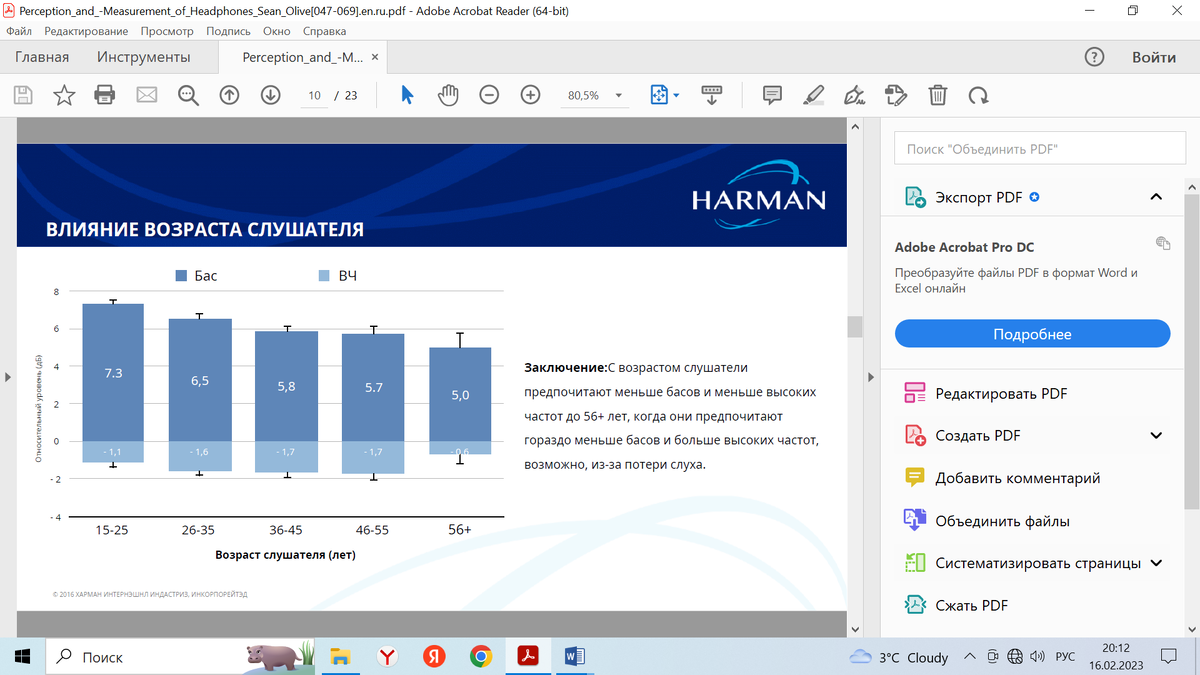Click the Поиск "Объединить PDF" search field
1200x675 pixels.
point(1039,149)
